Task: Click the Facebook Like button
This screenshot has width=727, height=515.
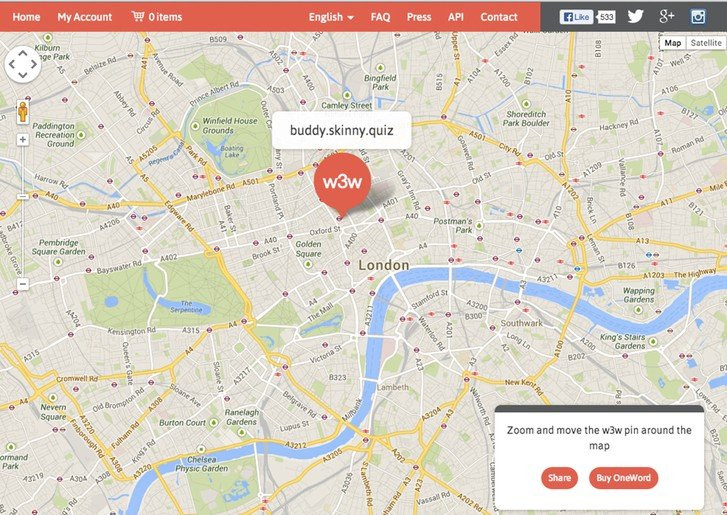Action: 576,17
